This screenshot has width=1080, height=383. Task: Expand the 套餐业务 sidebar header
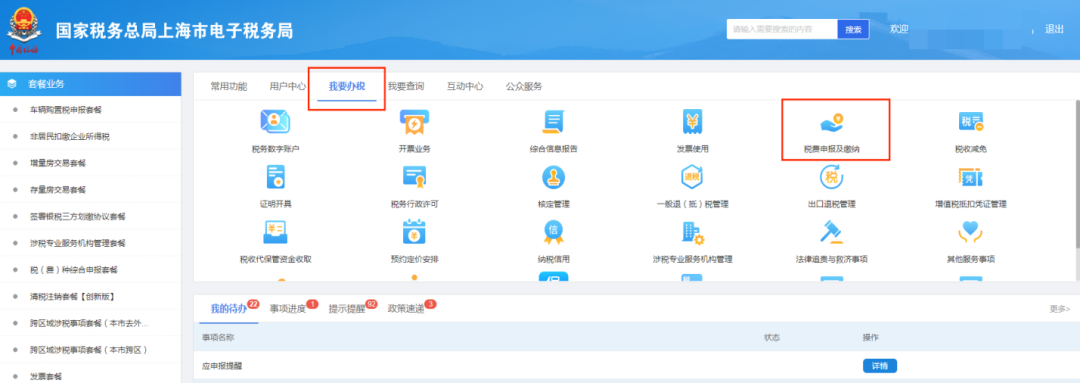tap(91, 83)
